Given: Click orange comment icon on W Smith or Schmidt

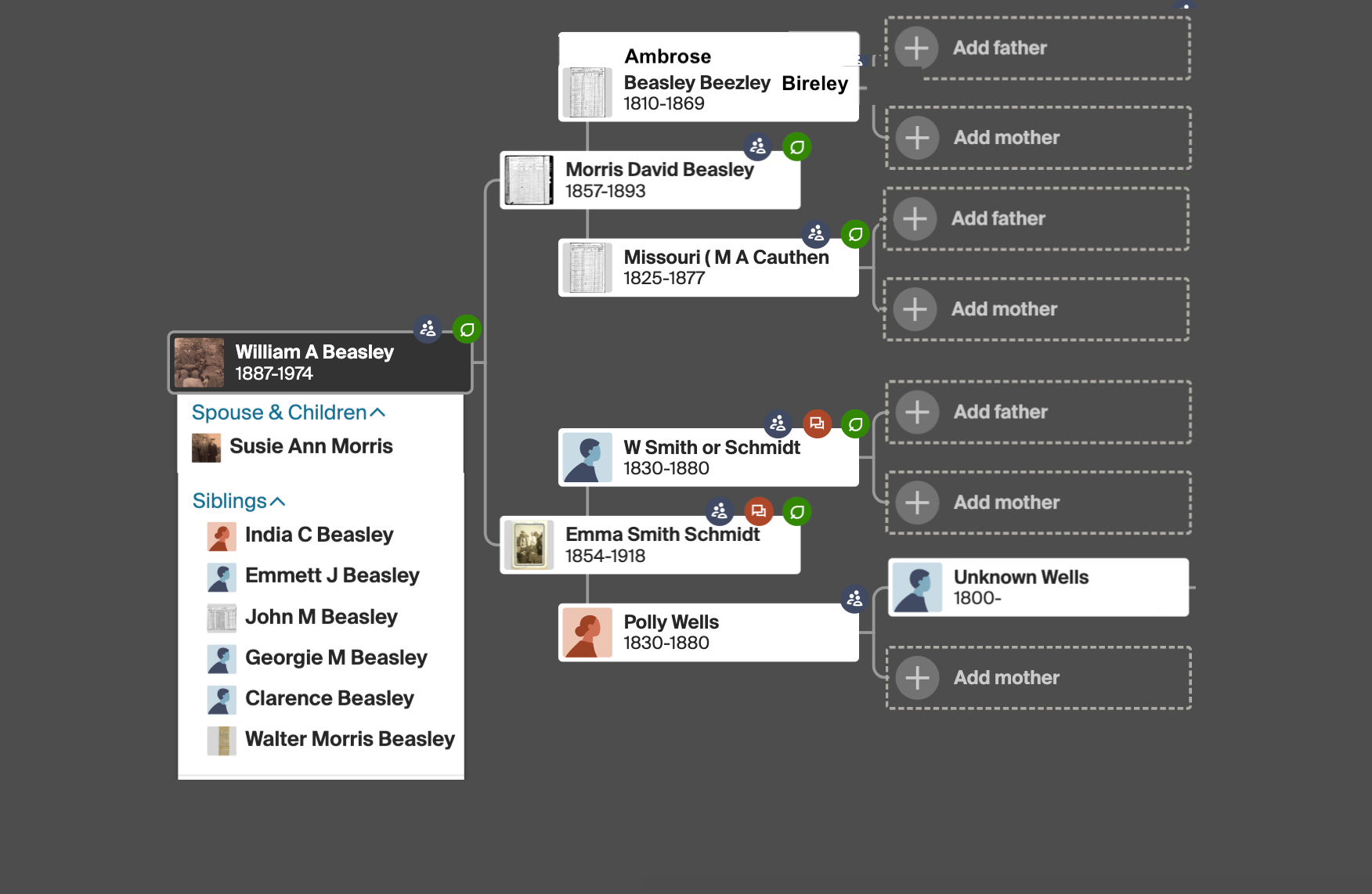Looking at the screenshot, I should pos(817,424).
